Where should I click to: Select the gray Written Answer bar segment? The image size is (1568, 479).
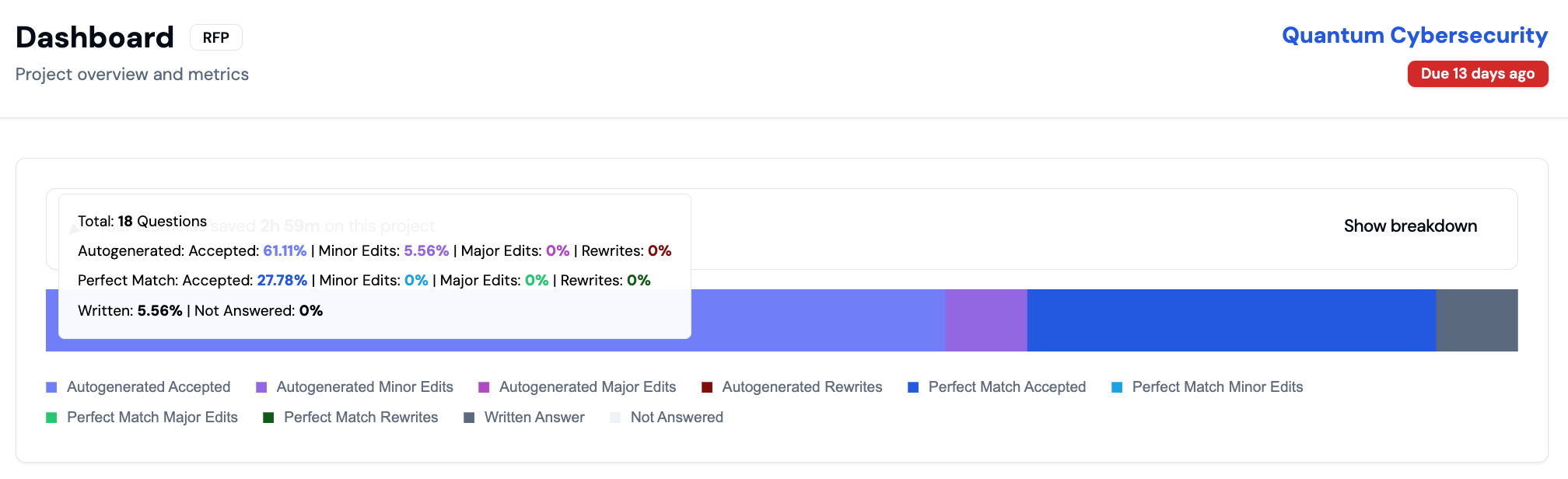coord(1477,320)
